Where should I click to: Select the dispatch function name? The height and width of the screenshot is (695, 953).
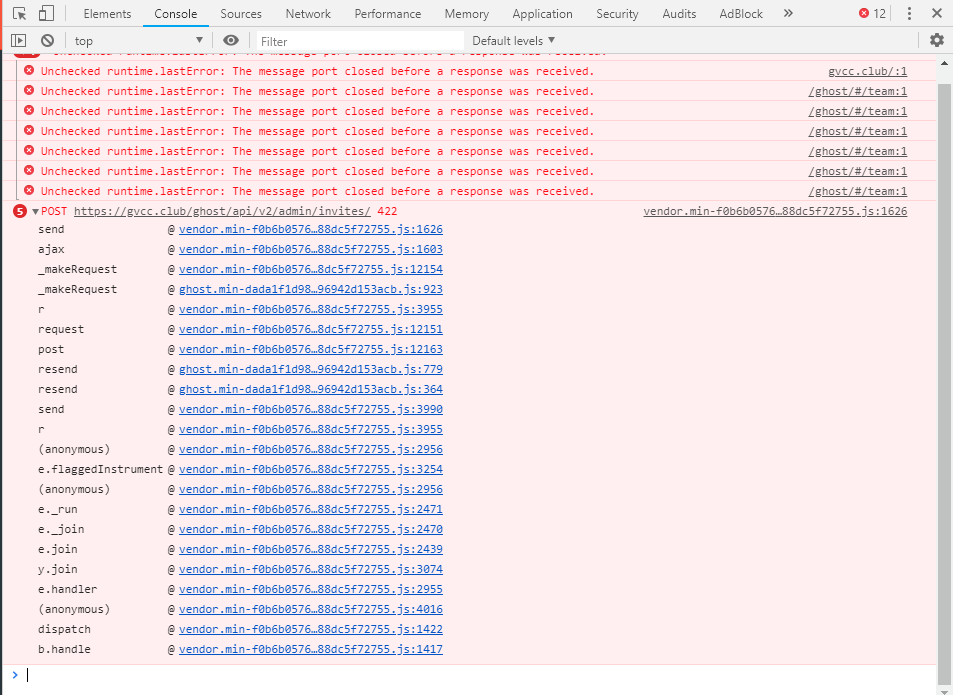coord(64,629)
